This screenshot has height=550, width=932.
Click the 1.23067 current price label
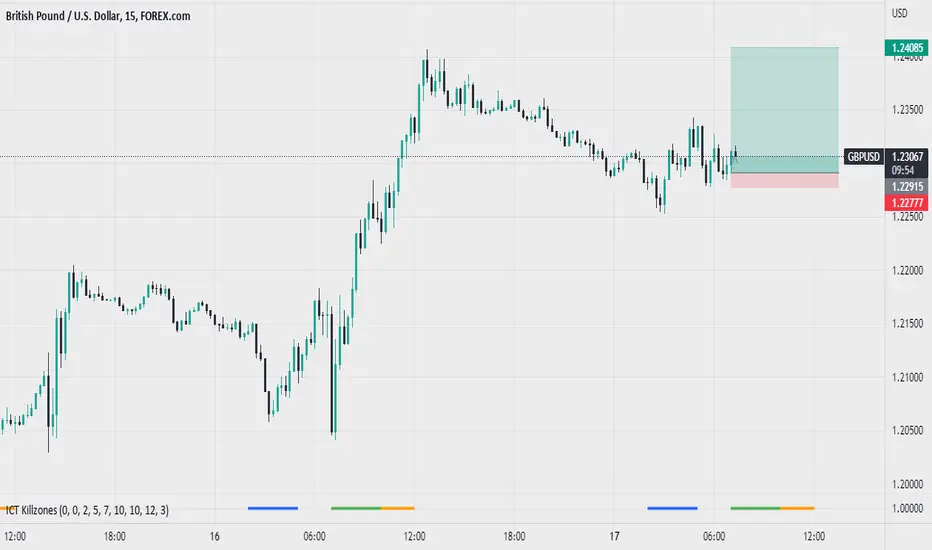click(906, 156)
